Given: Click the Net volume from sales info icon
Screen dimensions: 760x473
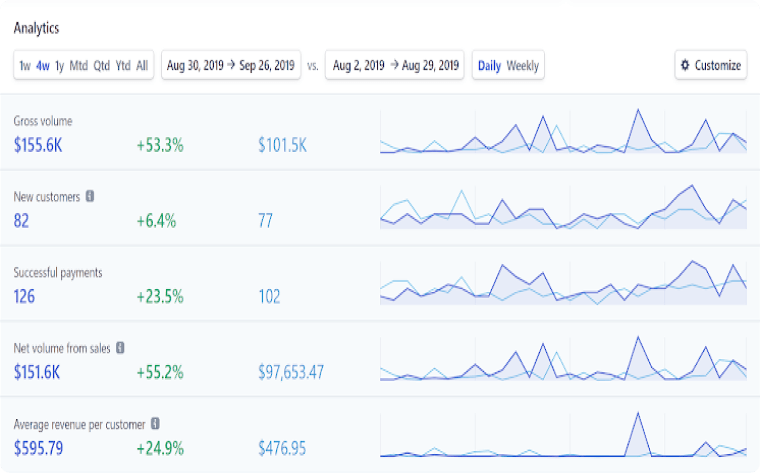Looking at the screenshot, I should 120,347.
